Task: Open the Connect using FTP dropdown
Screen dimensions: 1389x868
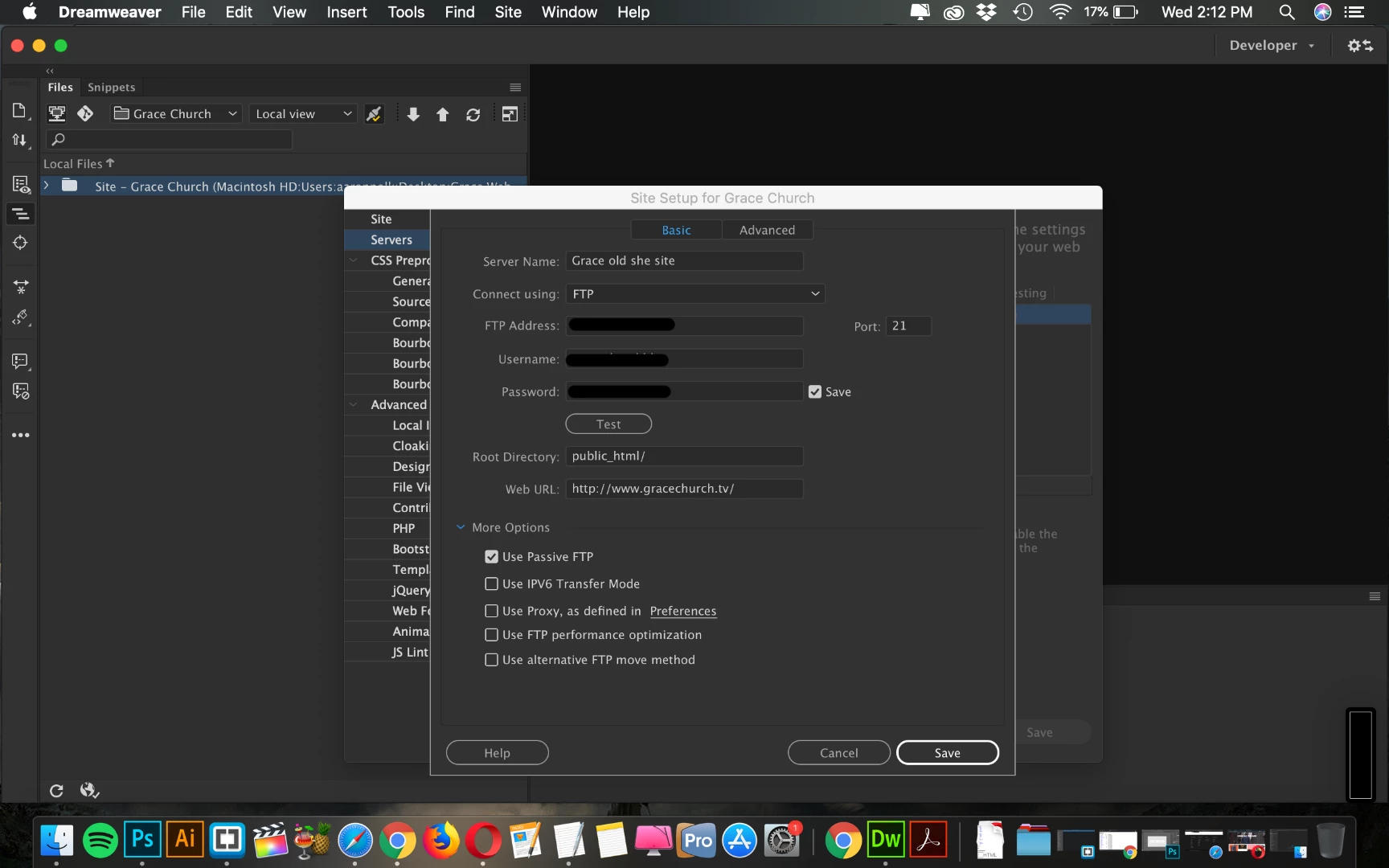Action: pos(695,294)
